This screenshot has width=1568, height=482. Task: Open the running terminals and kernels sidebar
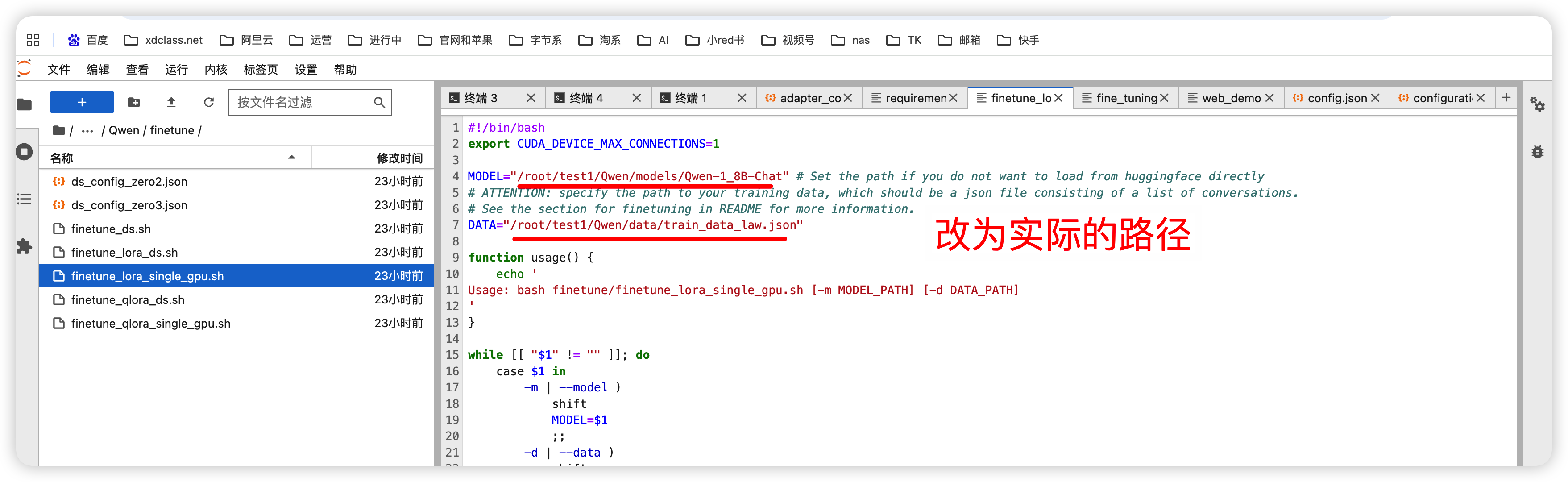pyautogui.click(x=25, y=152)
